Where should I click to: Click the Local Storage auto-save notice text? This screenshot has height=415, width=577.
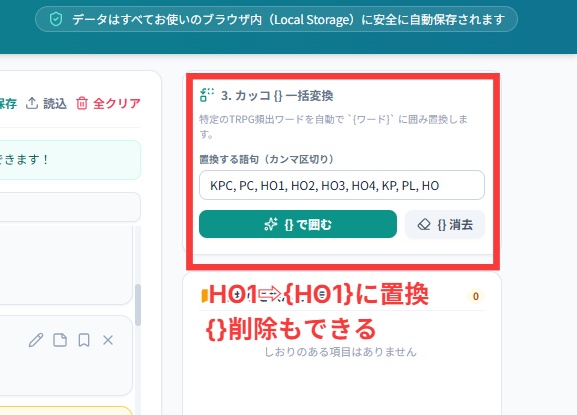(x=288, y=19)
